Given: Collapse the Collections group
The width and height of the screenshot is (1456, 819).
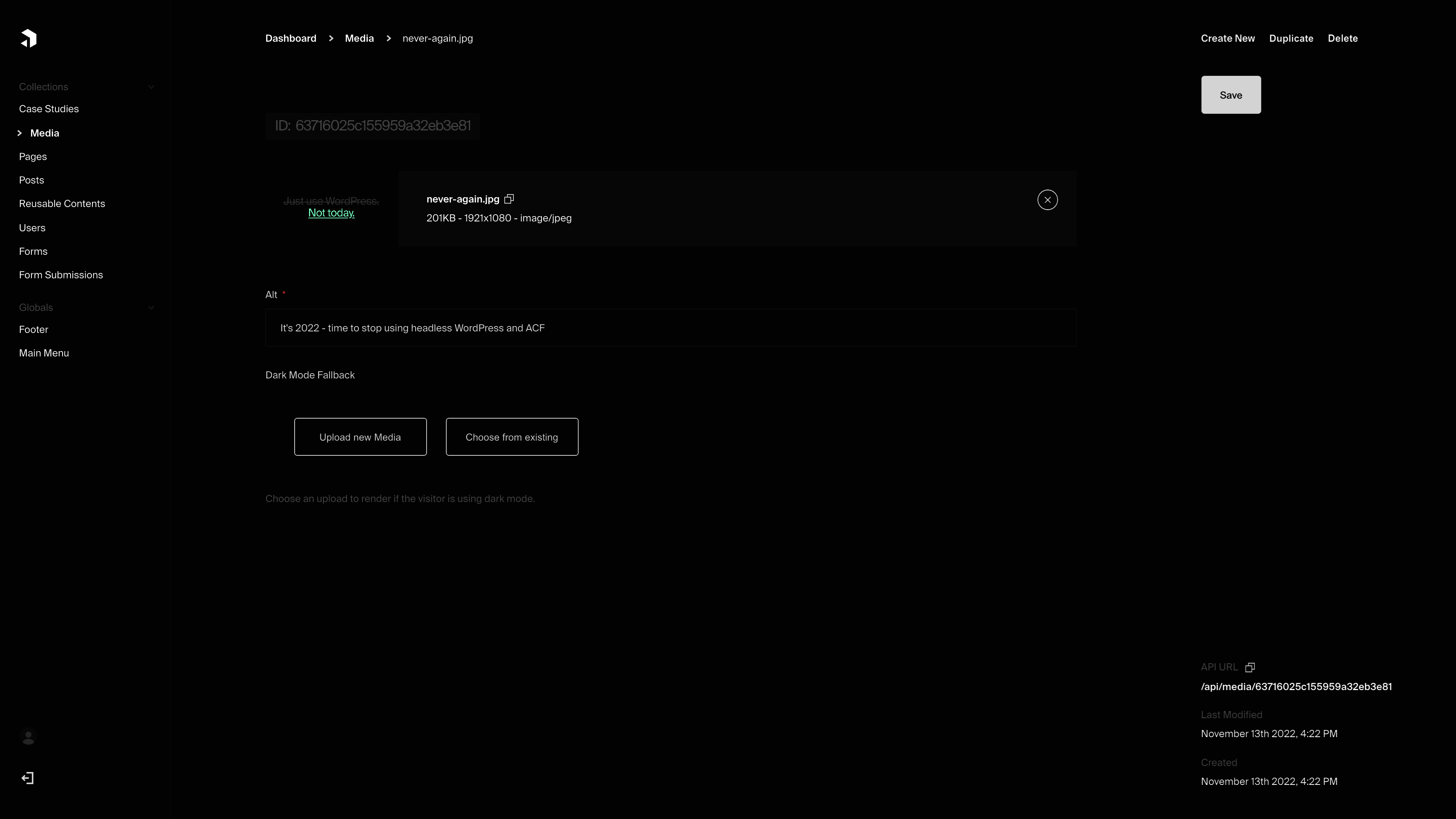Looking at the screenshot, I should tap(151, 87).
